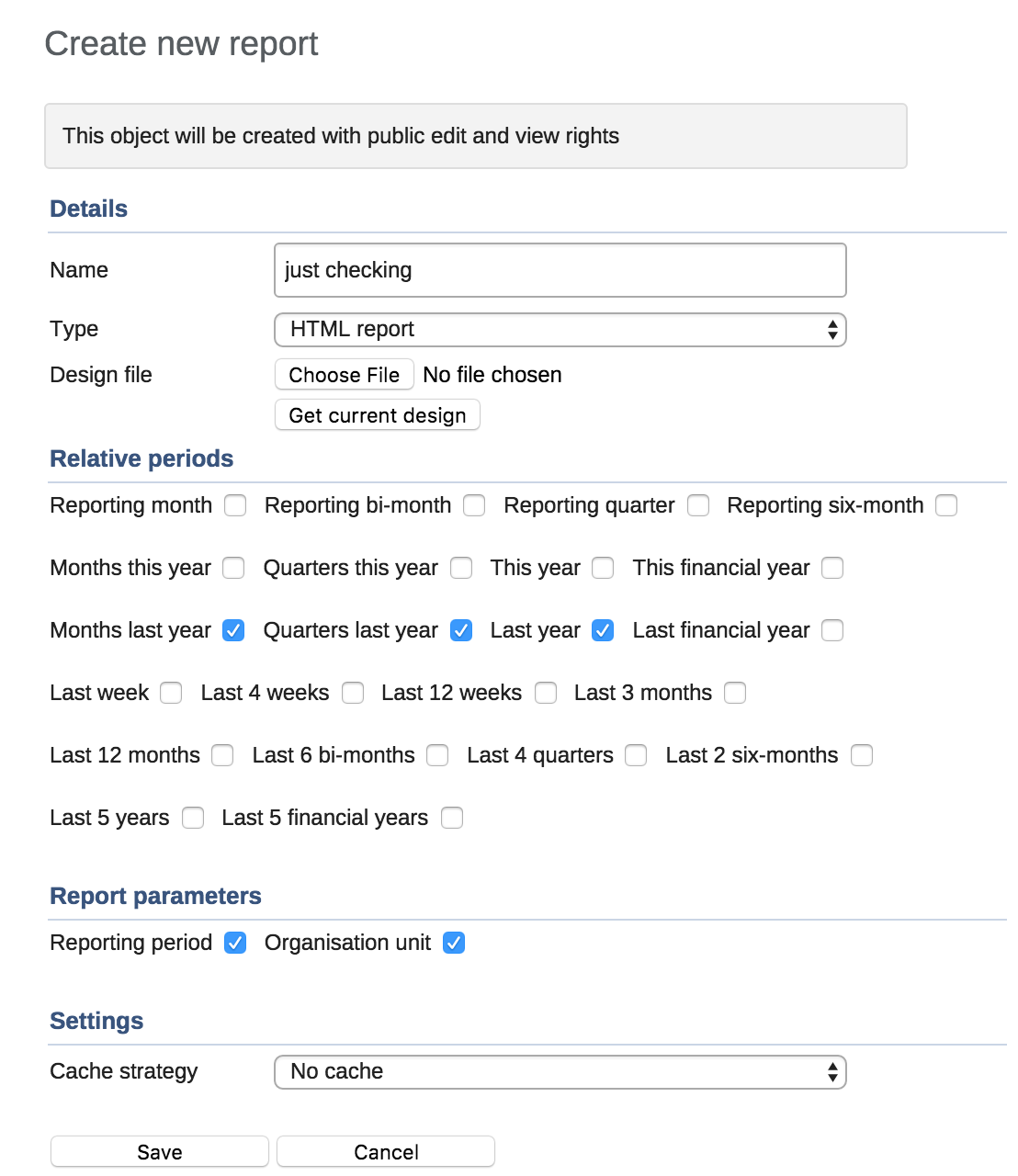Viewport: 1018px width, 1176px height.
Task: Tick the Last financial year checkbox
Action: [x=832, y=630]
